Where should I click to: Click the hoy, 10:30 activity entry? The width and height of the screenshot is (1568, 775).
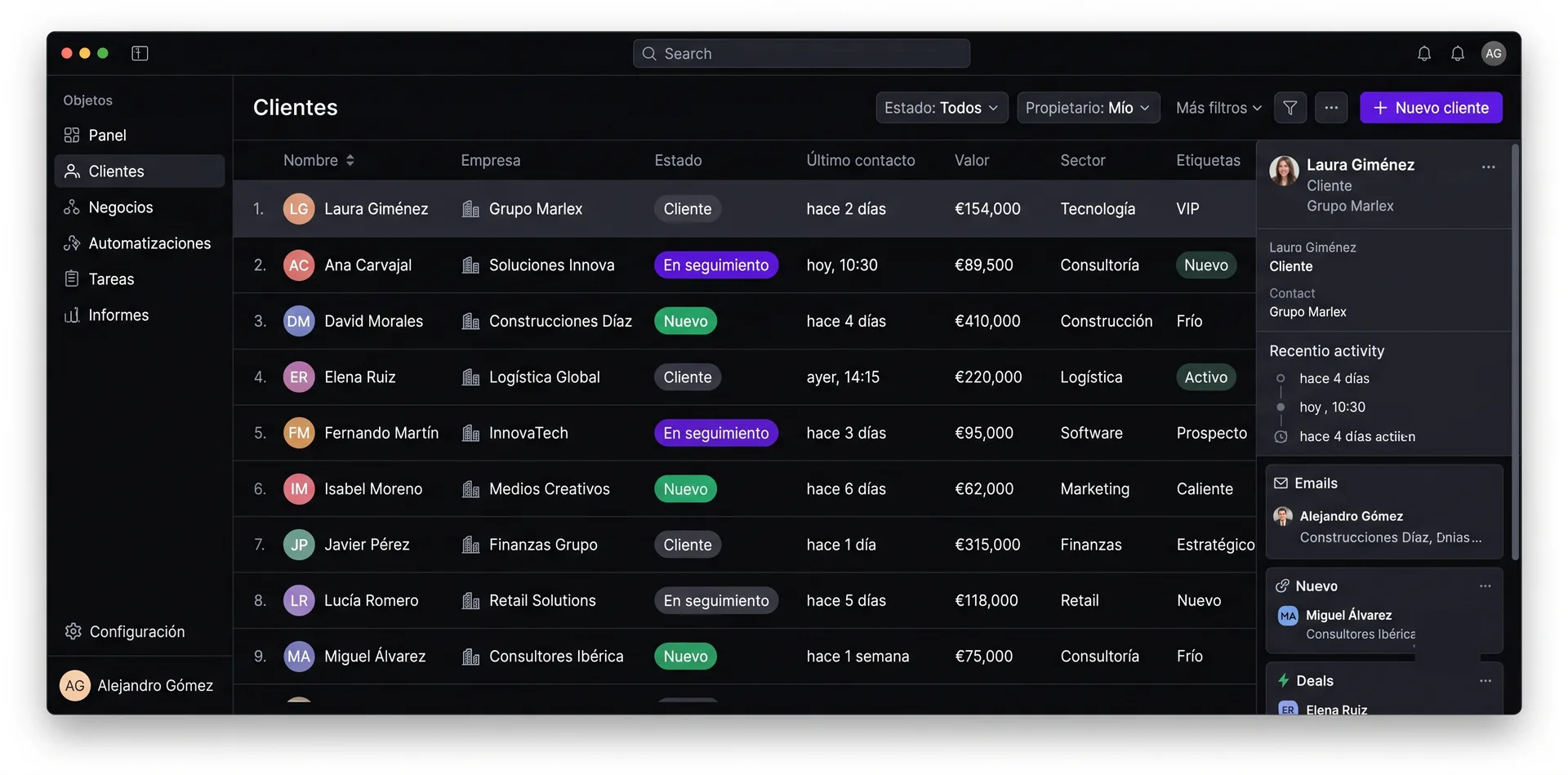click(x=1332, y=407)
